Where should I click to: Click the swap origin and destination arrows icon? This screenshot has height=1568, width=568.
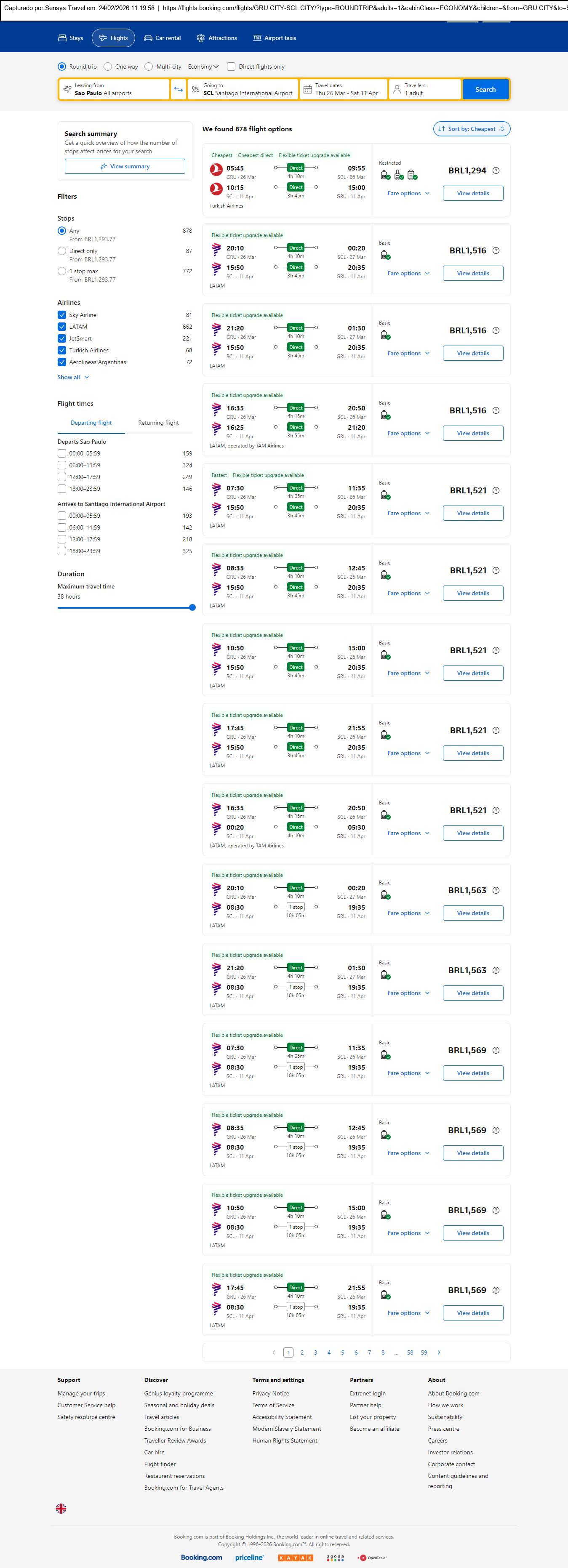179,90
